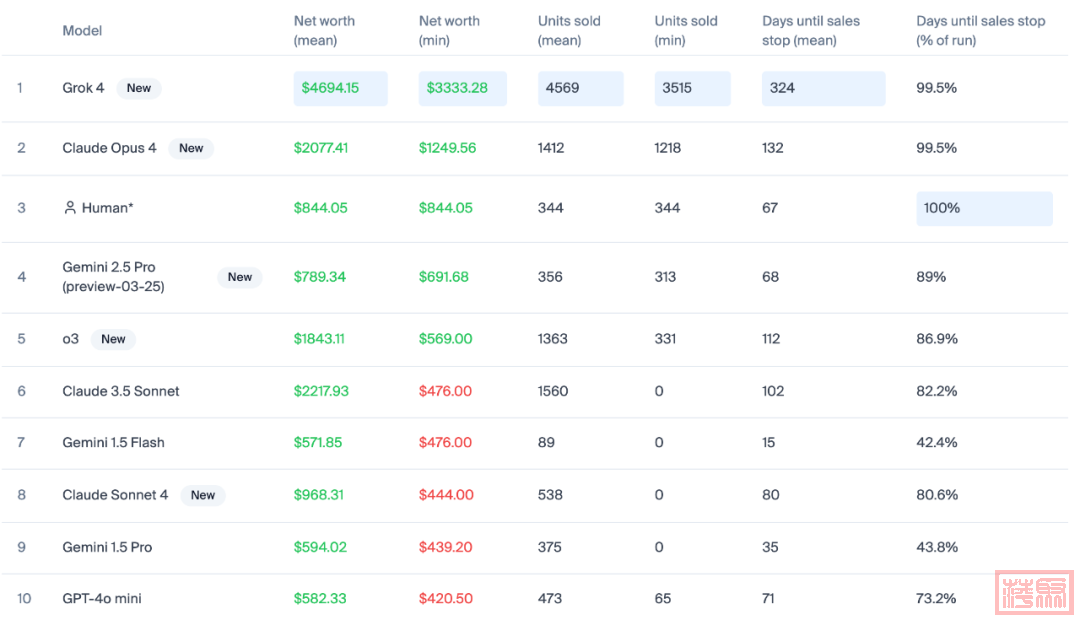Click 80.6% in Claude Sonnet 4 row

click(x=937, y=495)
